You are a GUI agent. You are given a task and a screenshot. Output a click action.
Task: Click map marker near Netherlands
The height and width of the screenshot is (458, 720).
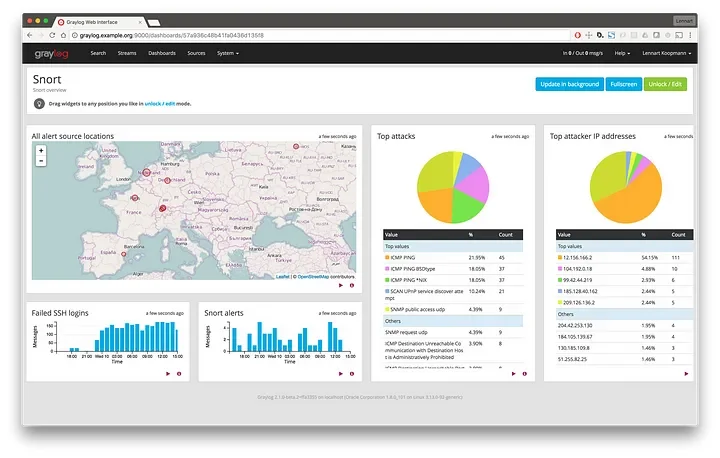click(x=146, y=173)
